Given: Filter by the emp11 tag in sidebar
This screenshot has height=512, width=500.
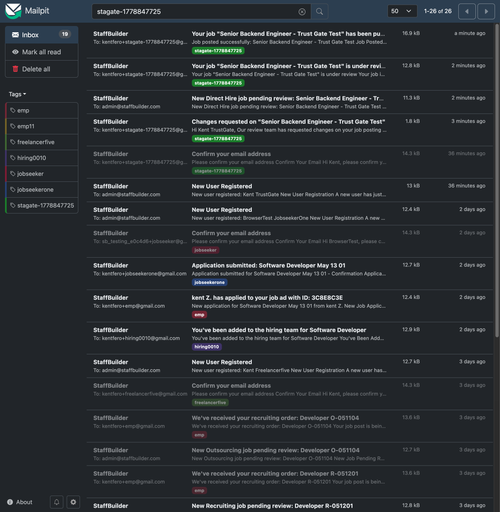Looking at the screenshot, I should tap(42, 126).
